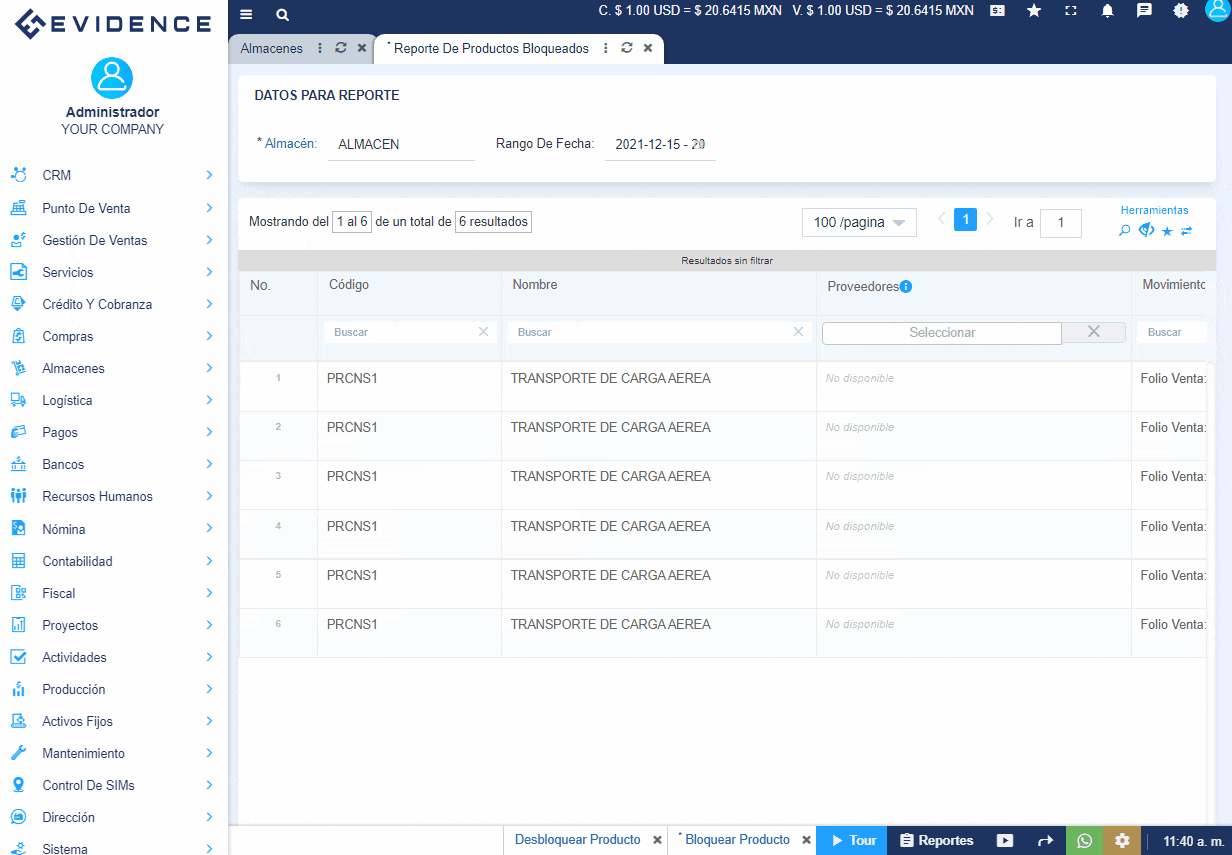Open the WhatsApp icon in the bottom bar
This screenshot has width=1232, height=855.
[1085, 841]
